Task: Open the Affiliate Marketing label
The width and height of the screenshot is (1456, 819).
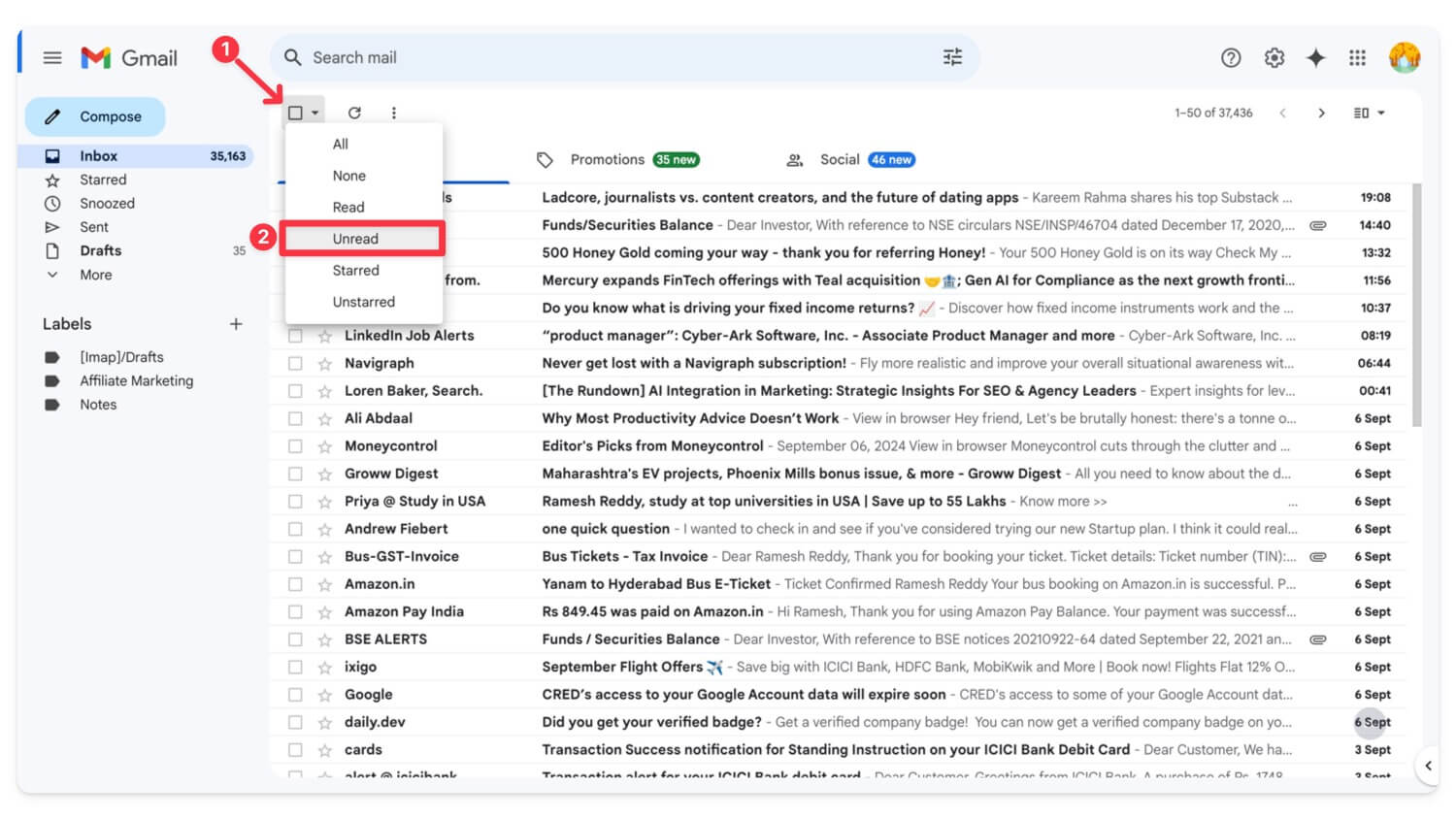Action: tap(136, 381)
